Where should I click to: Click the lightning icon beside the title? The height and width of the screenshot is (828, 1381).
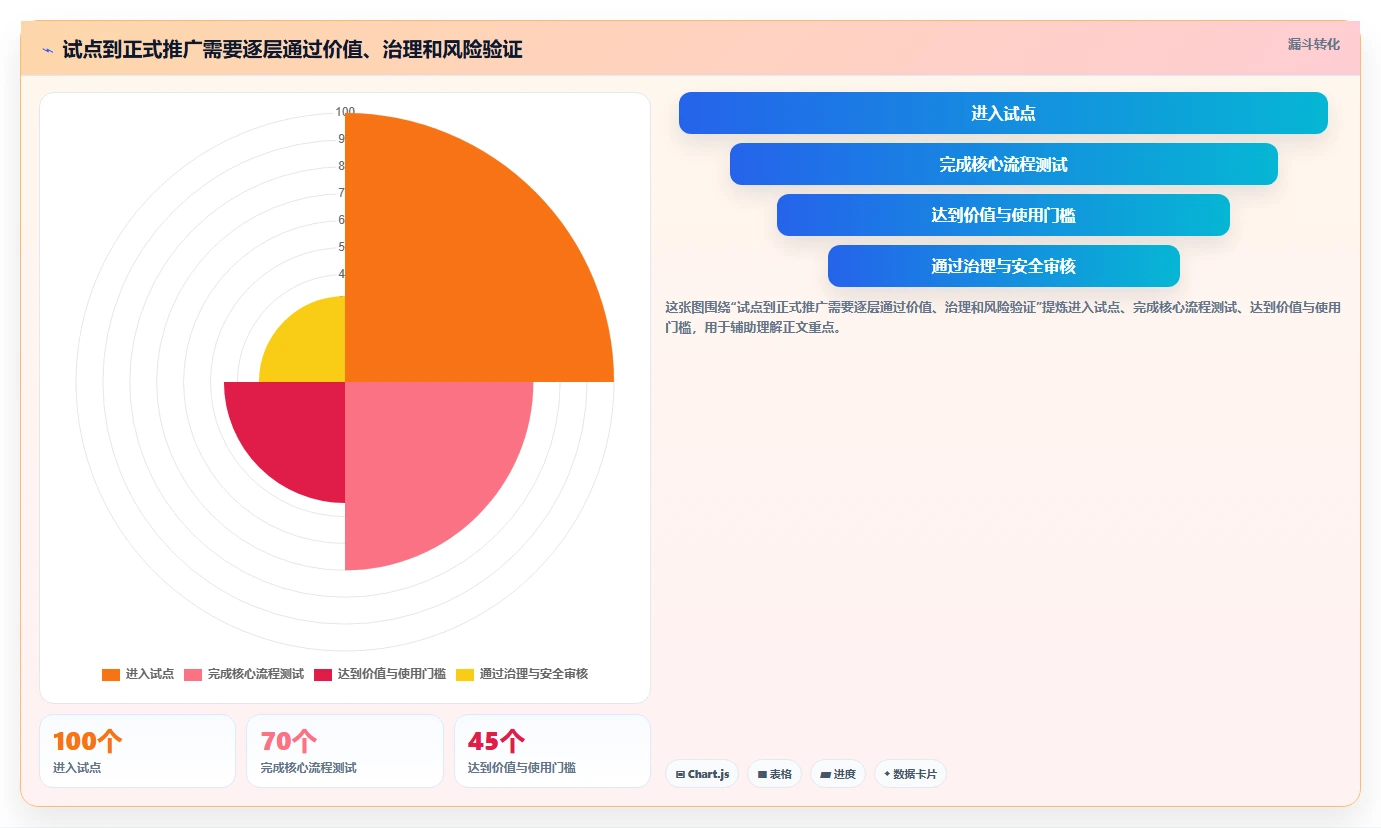pyautogui.click(x=47, y=50)
